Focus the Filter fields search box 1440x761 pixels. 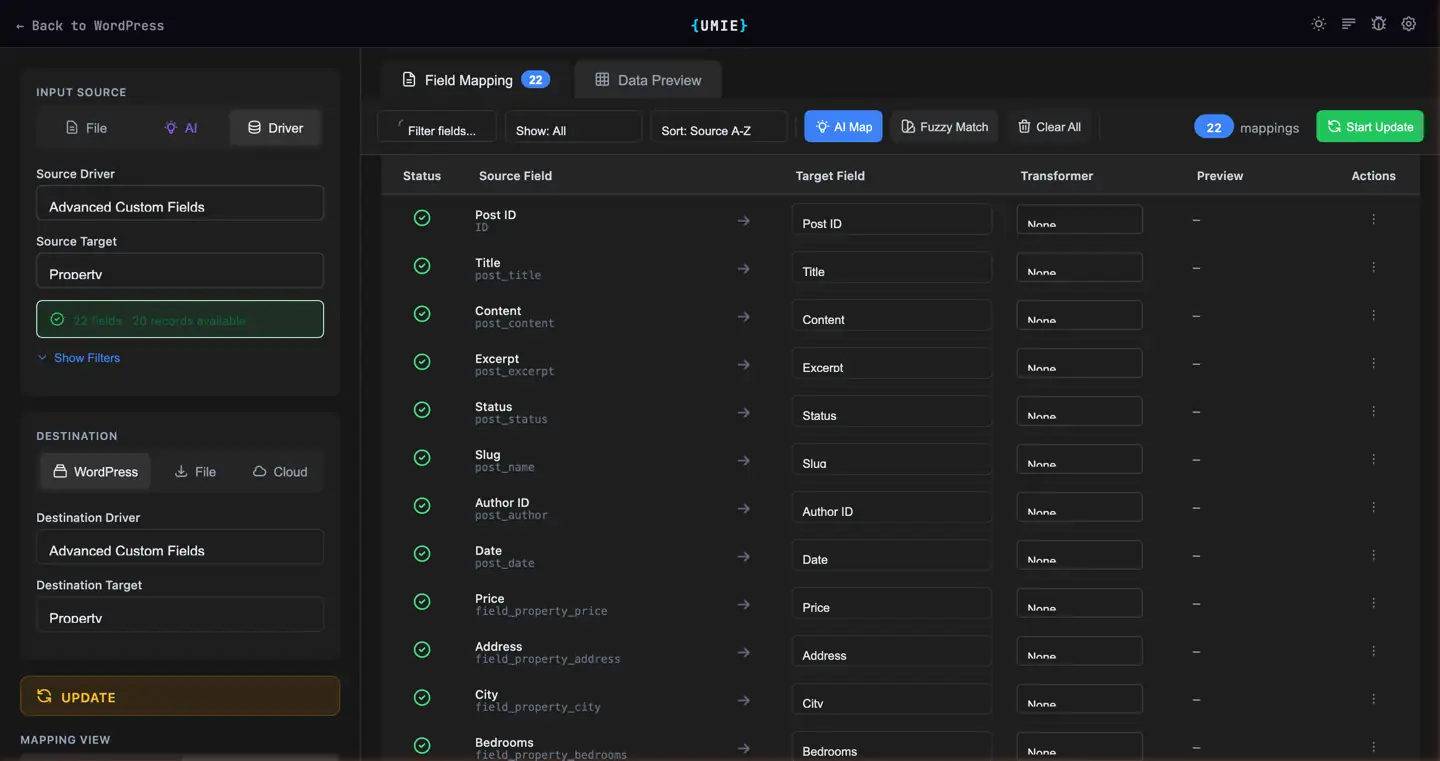437,127
